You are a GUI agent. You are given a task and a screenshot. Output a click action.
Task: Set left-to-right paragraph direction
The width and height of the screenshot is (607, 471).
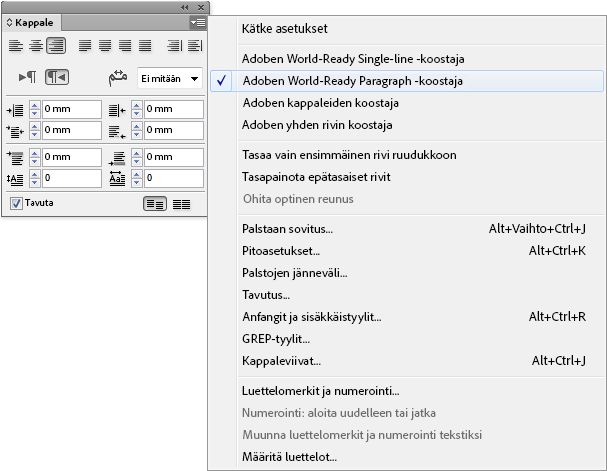pyautogui.click(x=27, y=77)
